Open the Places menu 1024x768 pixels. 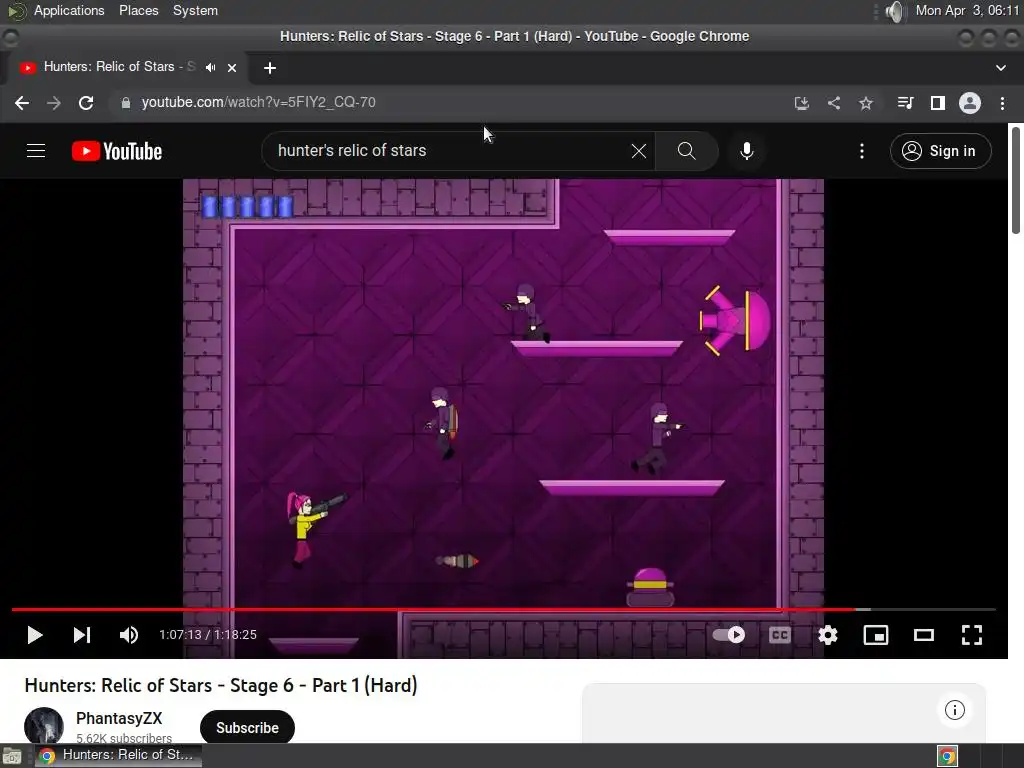138,10
